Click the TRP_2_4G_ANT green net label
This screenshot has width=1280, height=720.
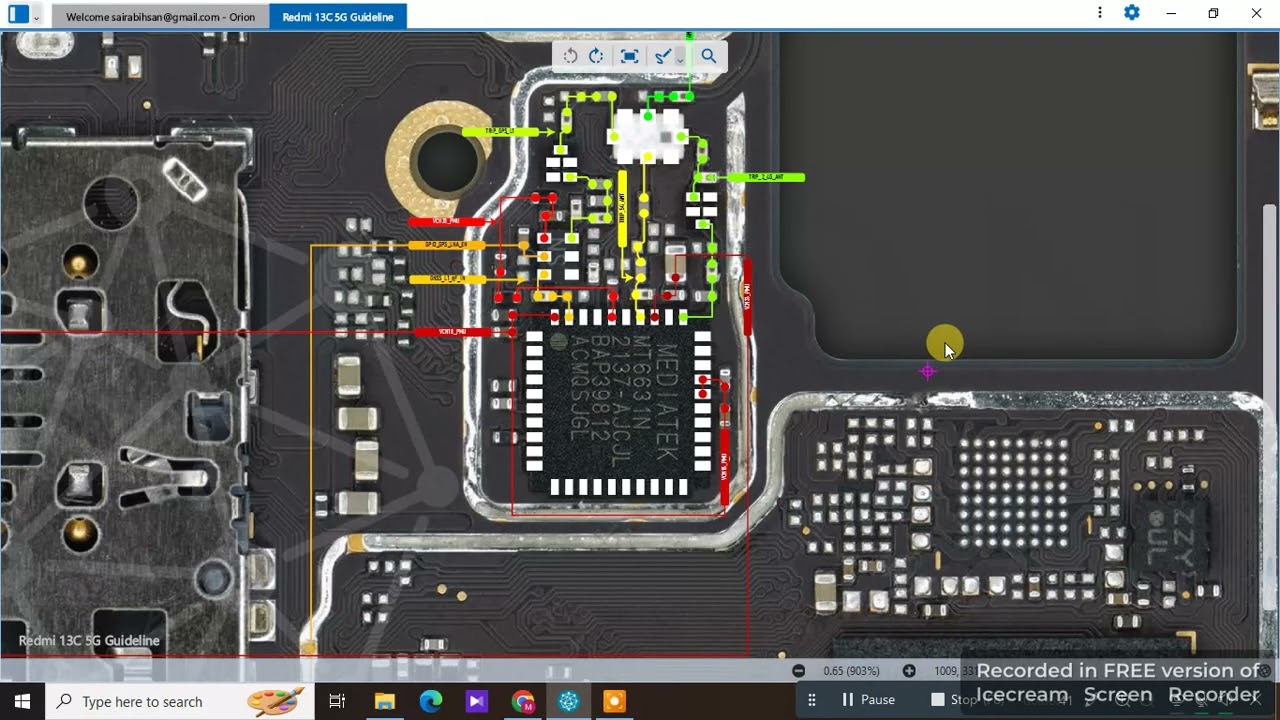(x=765, y=177)
